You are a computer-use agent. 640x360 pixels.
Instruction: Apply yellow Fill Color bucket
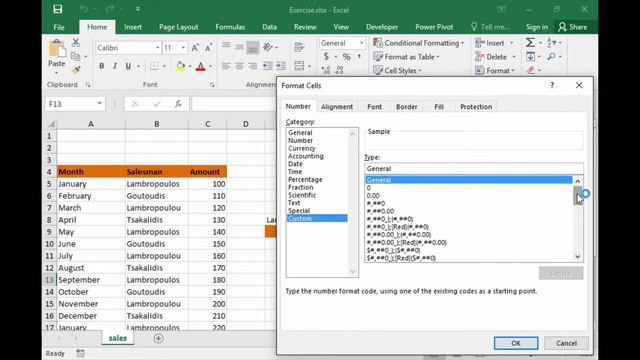[180, 66]
